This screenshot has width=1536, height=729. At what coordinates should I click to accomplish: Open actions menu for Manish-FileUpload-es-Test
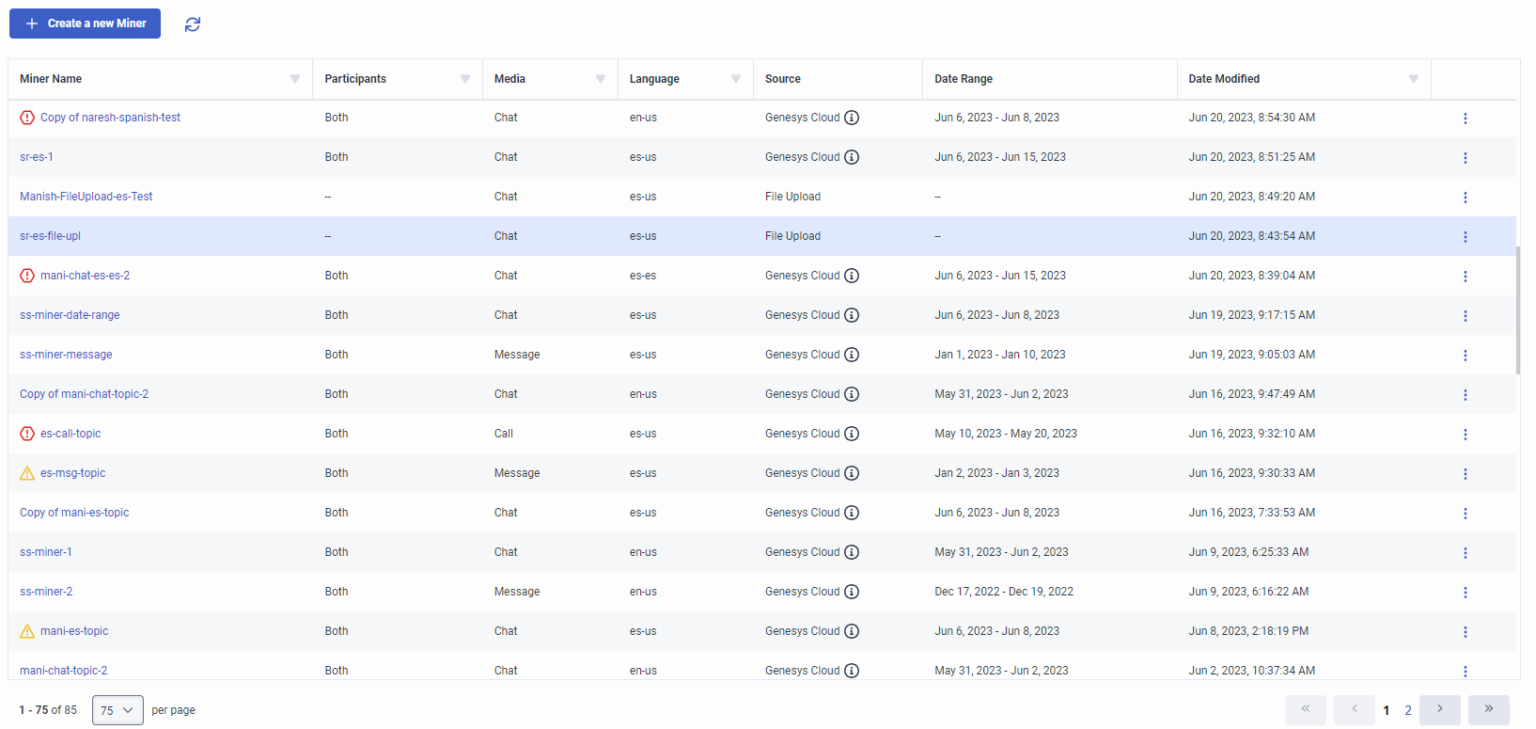click(1465, 197)
